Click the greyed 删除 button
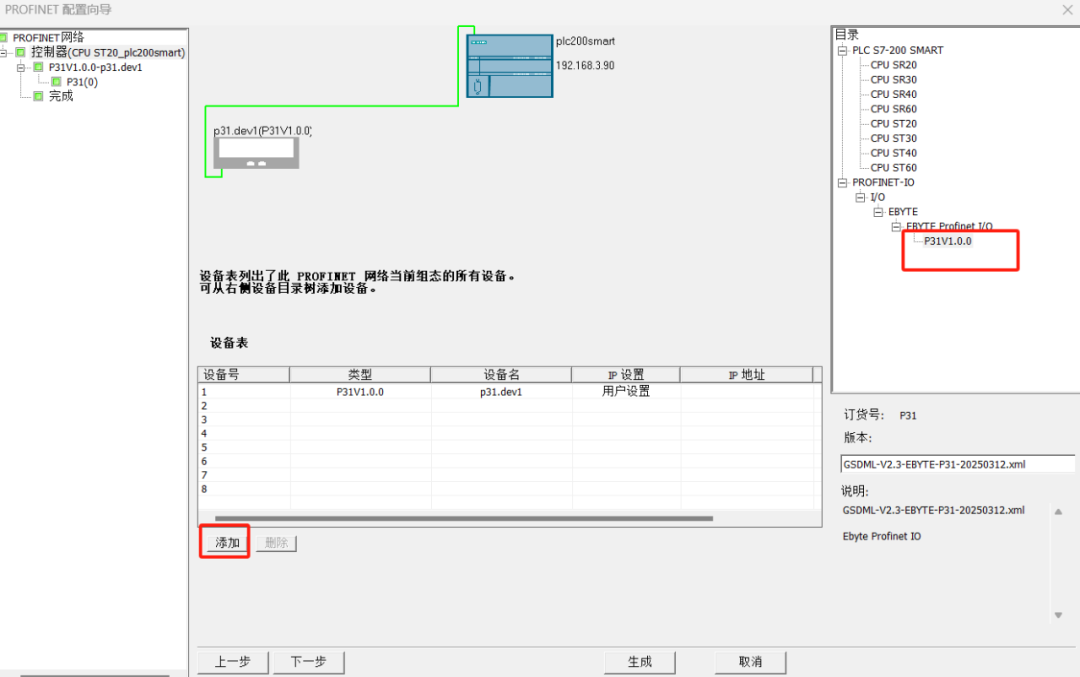Viewport: 1080px width, 677px height. point(276,543)
